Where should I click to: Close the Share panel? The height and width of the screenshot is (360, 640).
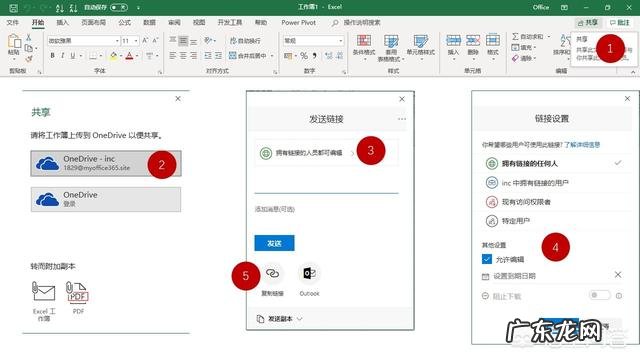178,99
